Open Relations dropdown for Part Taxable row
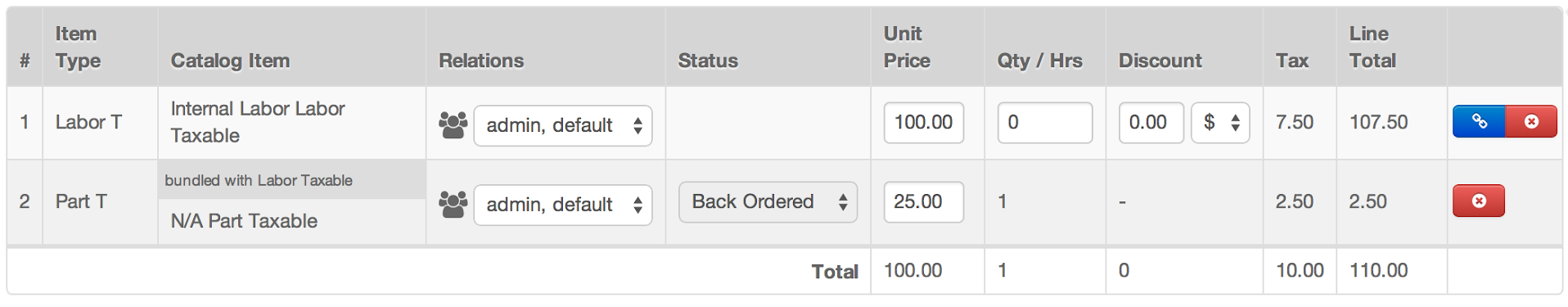Image resolution: width=1568 pixels, height=307 pixels. (x=563, y=205)
